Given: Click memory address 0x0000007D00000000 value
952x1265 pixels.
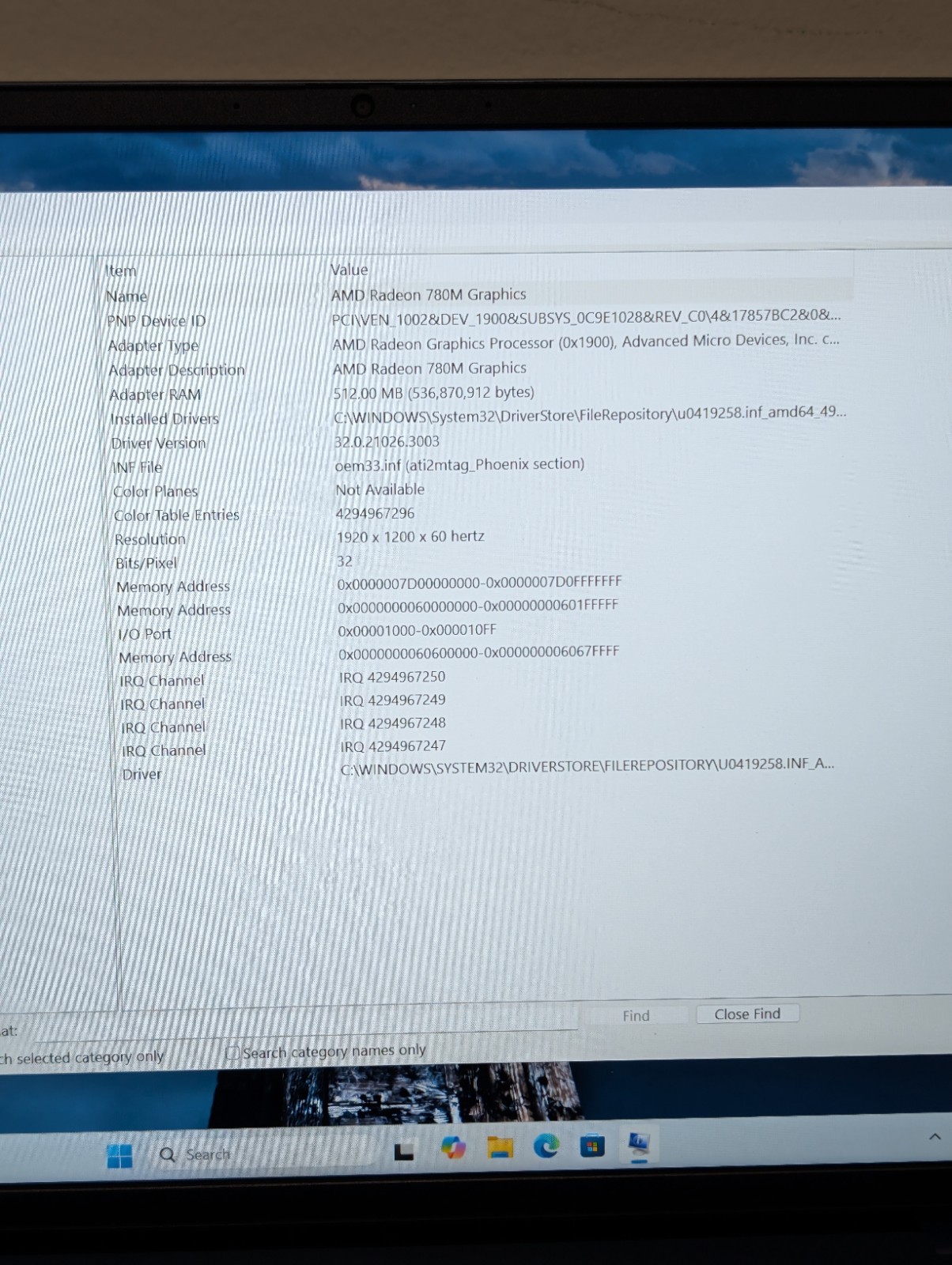Looking at the screenshot, I should [x=480, y=583].
